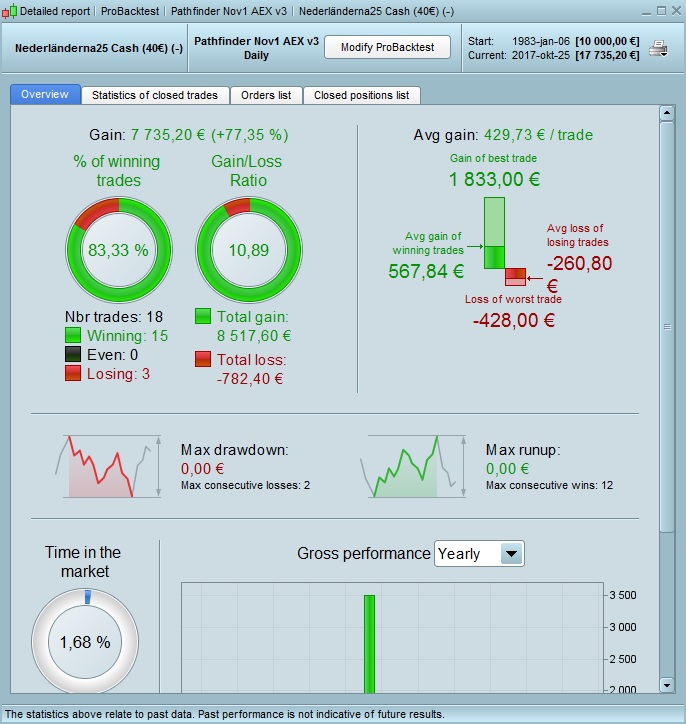Open the Closed positions list tab
The image size is (686, 724).
[x=361, y=95]
